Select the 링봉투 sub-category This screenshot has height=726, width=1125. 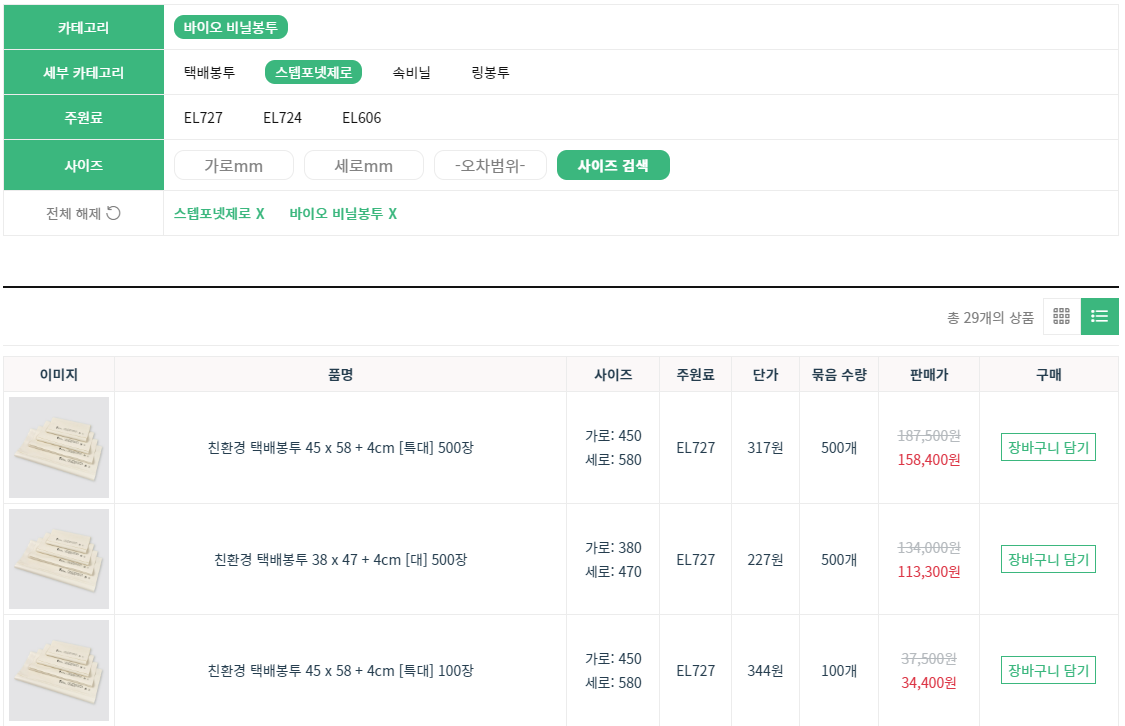490,72
